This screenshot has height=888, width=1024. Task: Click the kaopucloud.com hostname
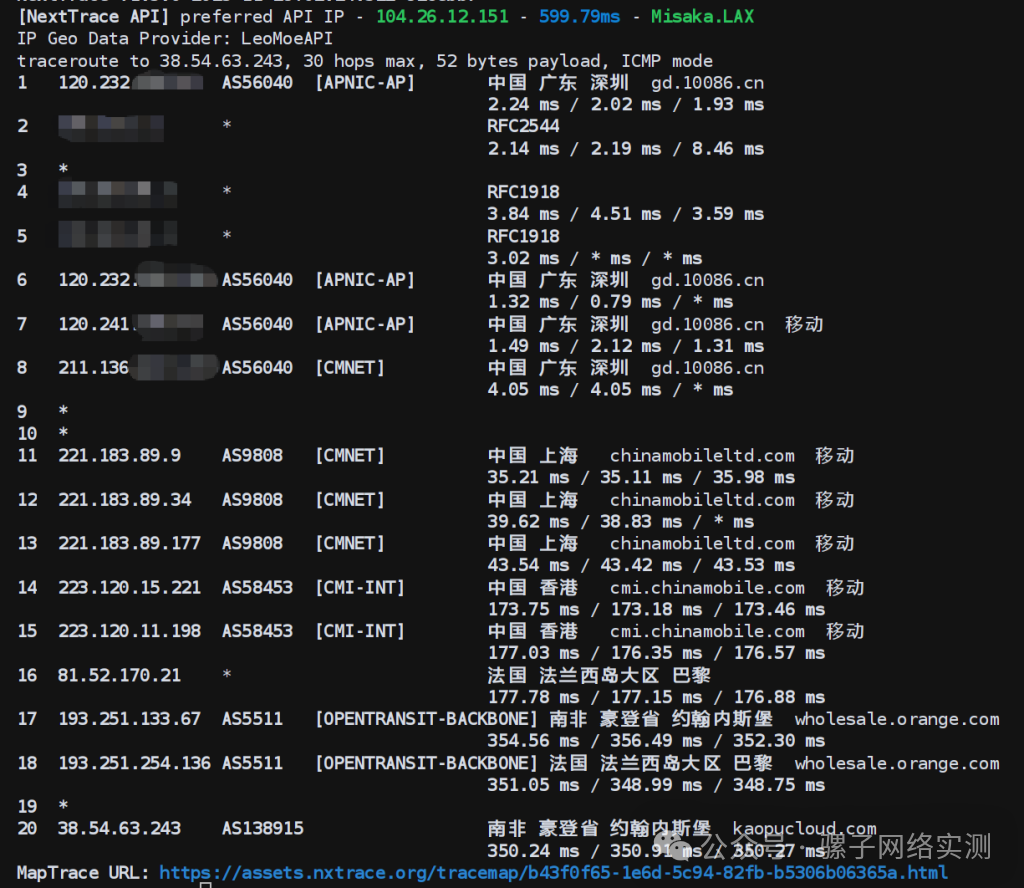coord(804,828)
